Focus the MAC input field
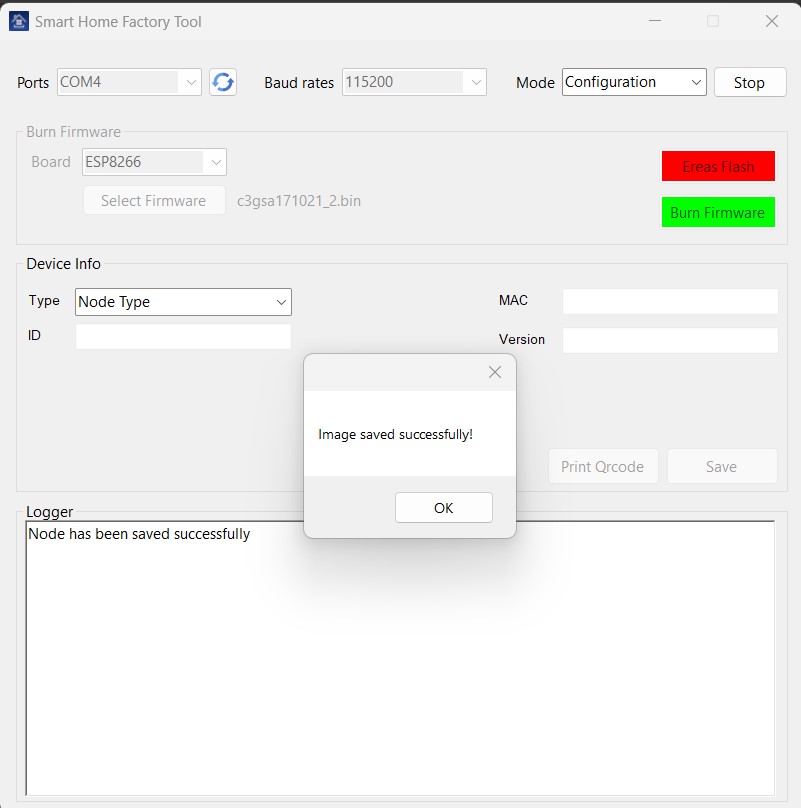 click(x=669, y=301)
